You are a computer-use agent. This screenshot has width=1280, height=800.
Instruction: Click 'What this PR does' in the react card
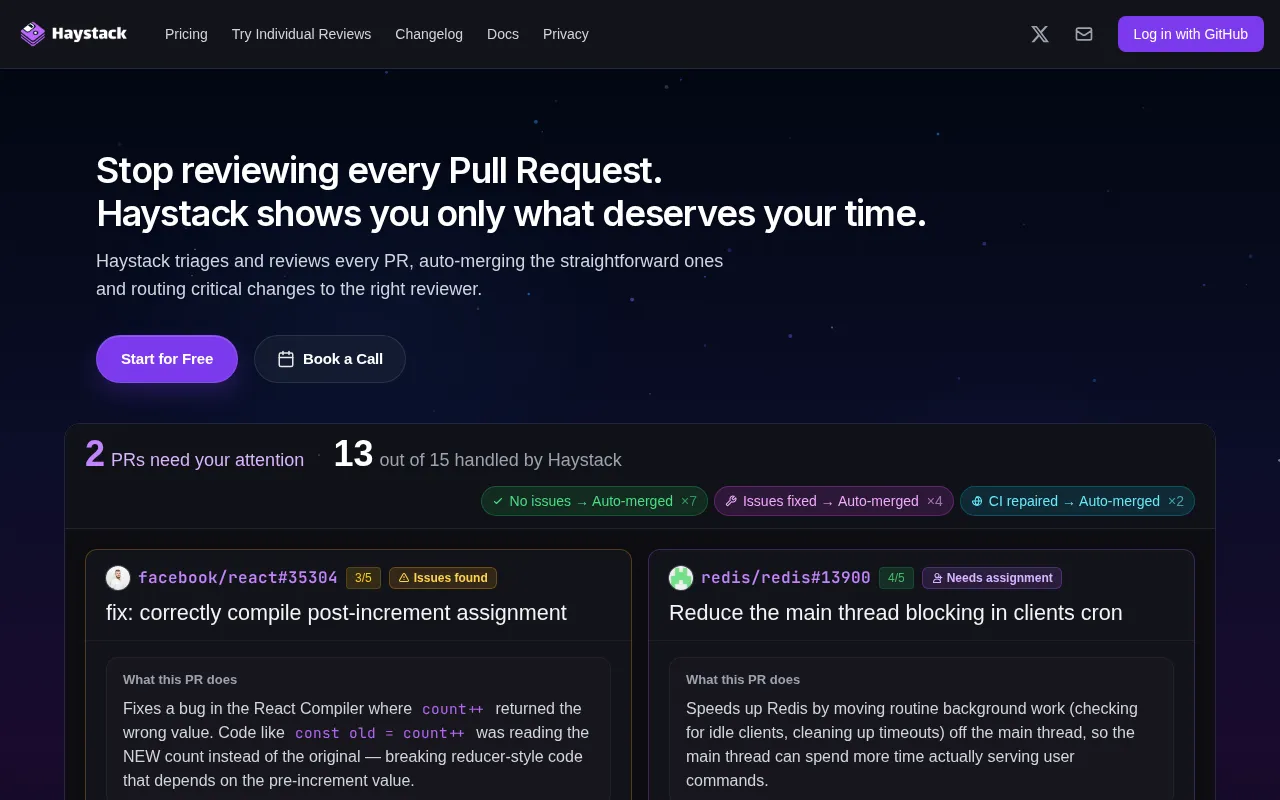click(180, 679)
